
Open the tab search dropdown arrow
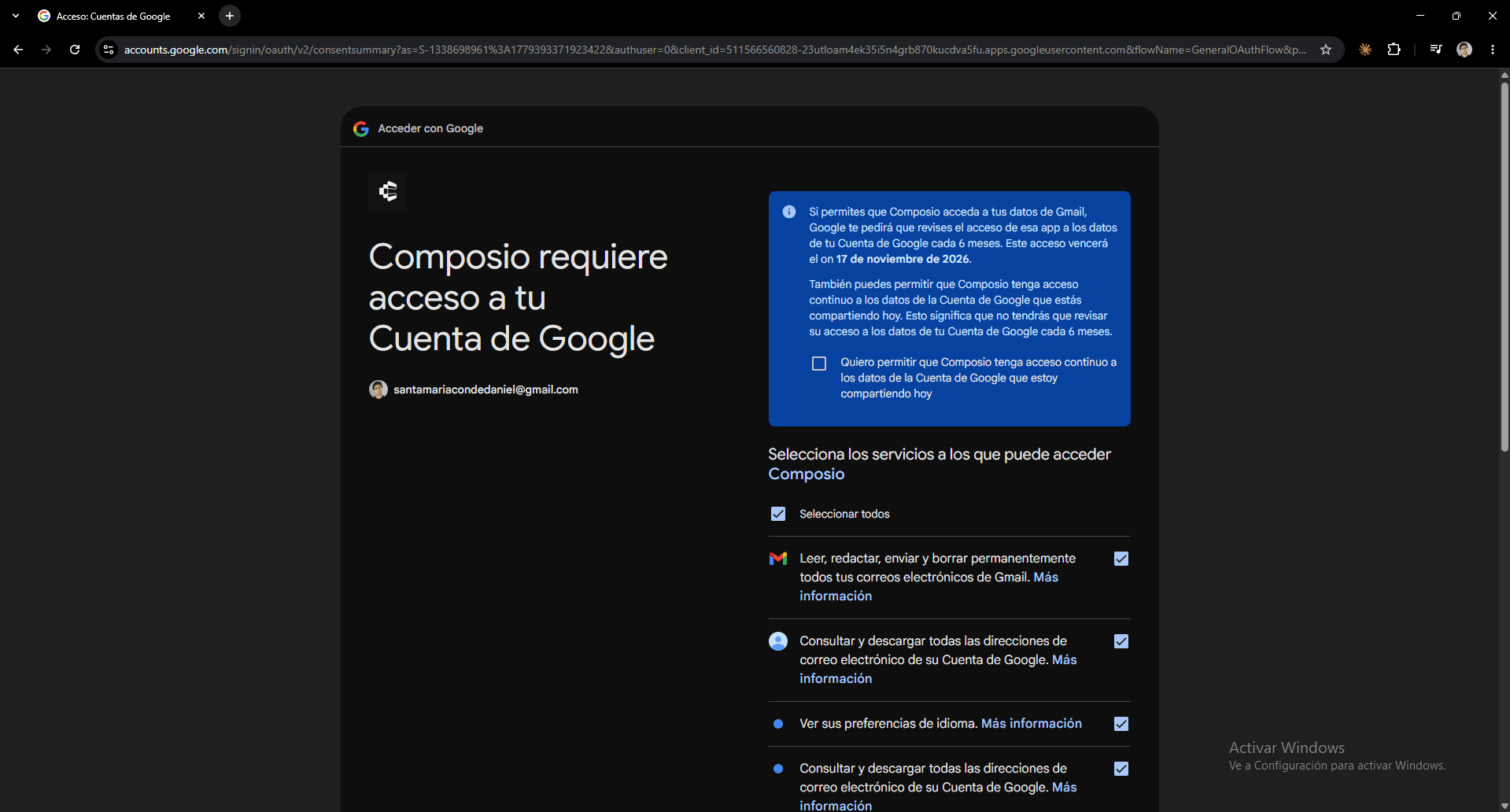click(16, 16)
